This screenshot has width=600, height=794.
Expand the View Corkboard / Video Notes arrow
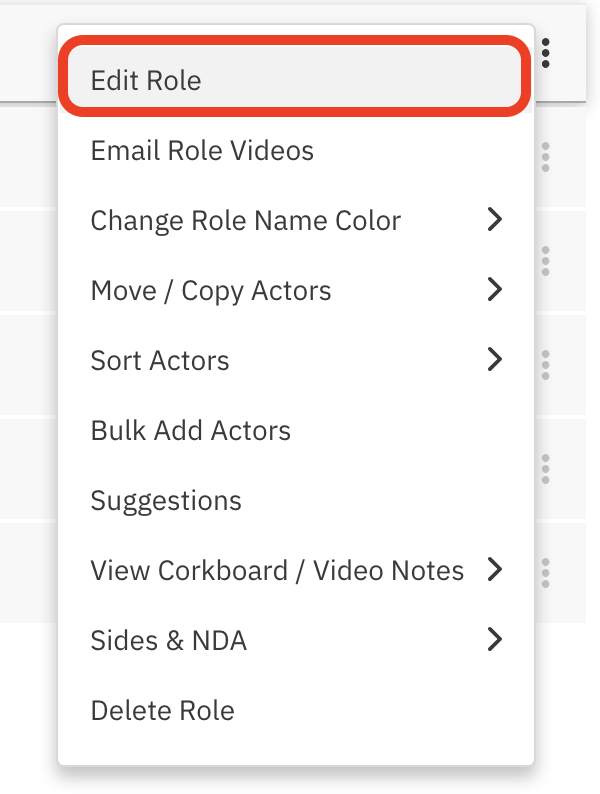point(494,570)
